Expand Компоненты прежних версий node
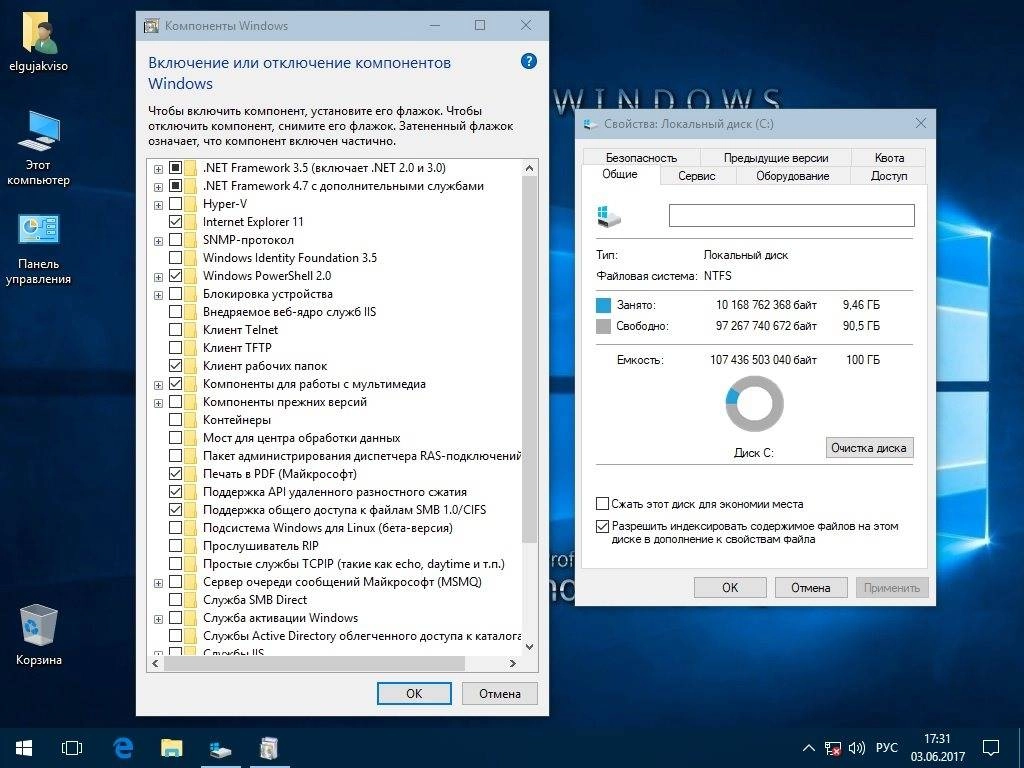1024x768 pixels. click(158, 403)
